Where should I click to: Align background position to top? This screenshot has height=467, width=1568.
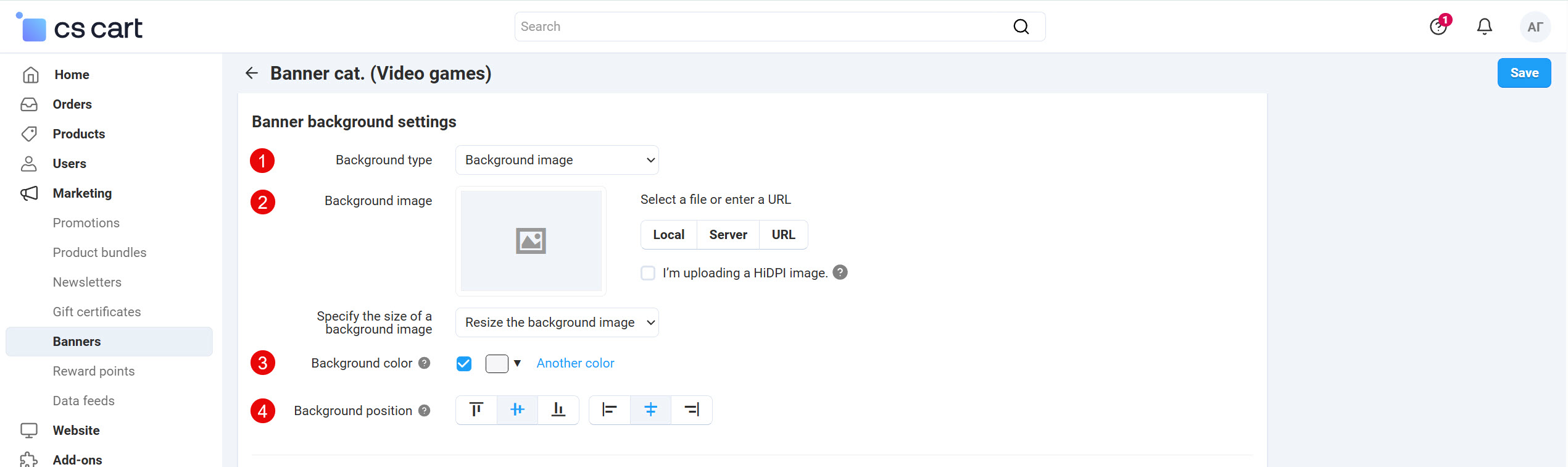476,410
